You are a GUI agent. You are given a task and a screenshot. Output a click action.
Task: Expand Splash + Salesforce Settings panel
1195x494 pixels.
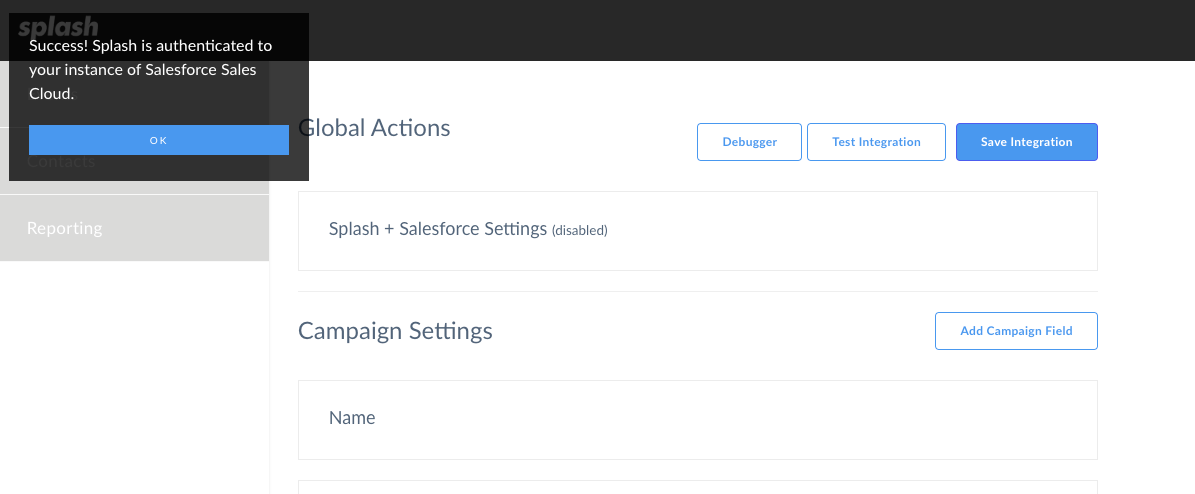click(x=697, y=231)
